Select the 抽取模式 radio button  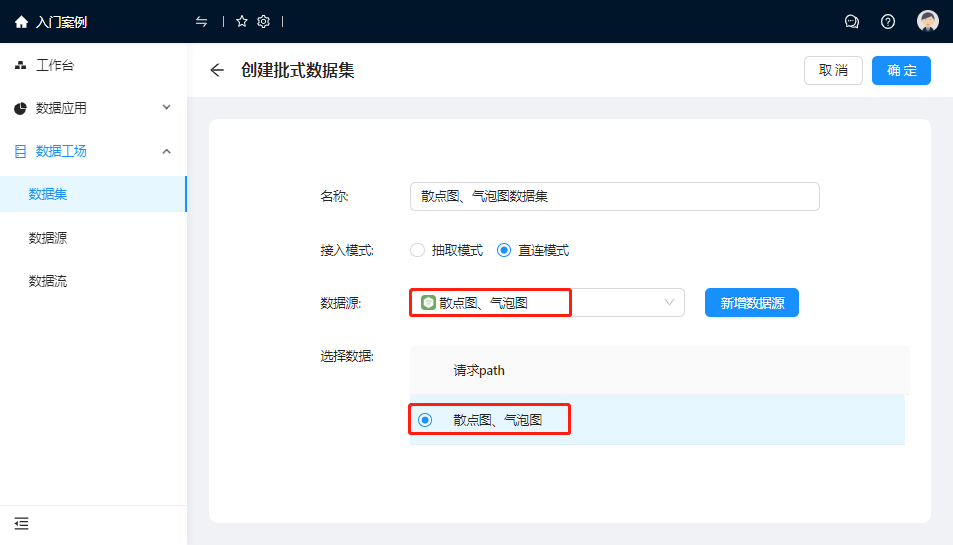click(x=417, y=251)
